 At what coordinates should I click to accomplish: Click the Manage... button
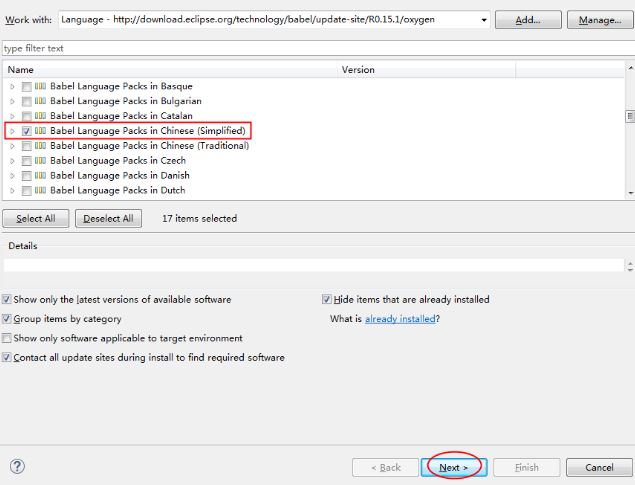(x=600, y=20)
